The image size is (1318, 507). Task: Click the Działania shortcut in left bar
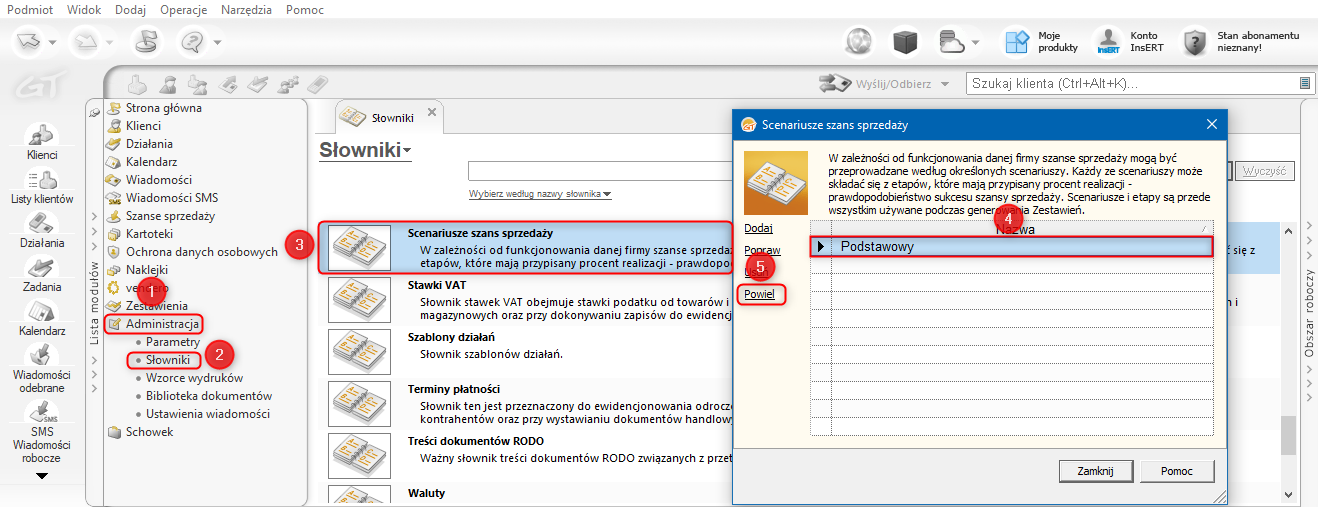[42, 231]
